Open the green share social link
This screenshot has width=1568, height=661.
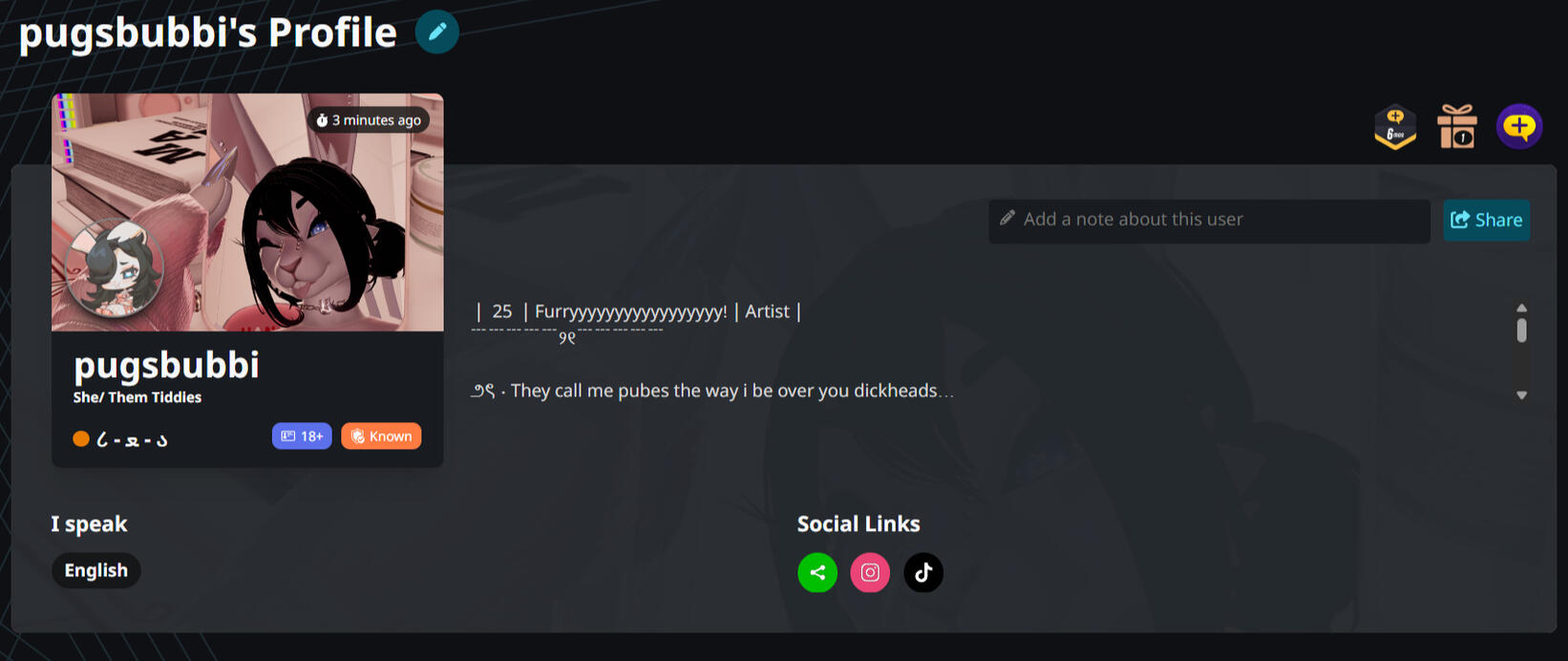817,573
